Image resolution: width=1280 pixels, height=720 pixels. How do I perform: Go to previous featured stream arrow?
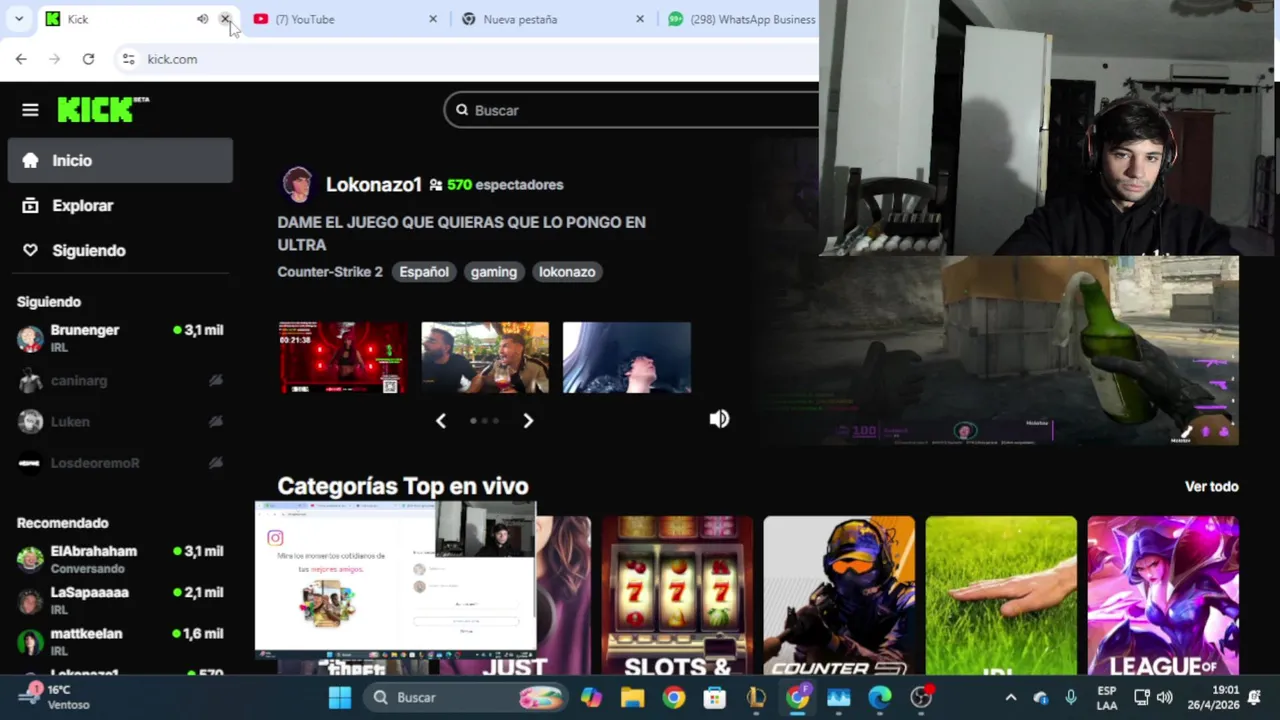tap(441, 421)
